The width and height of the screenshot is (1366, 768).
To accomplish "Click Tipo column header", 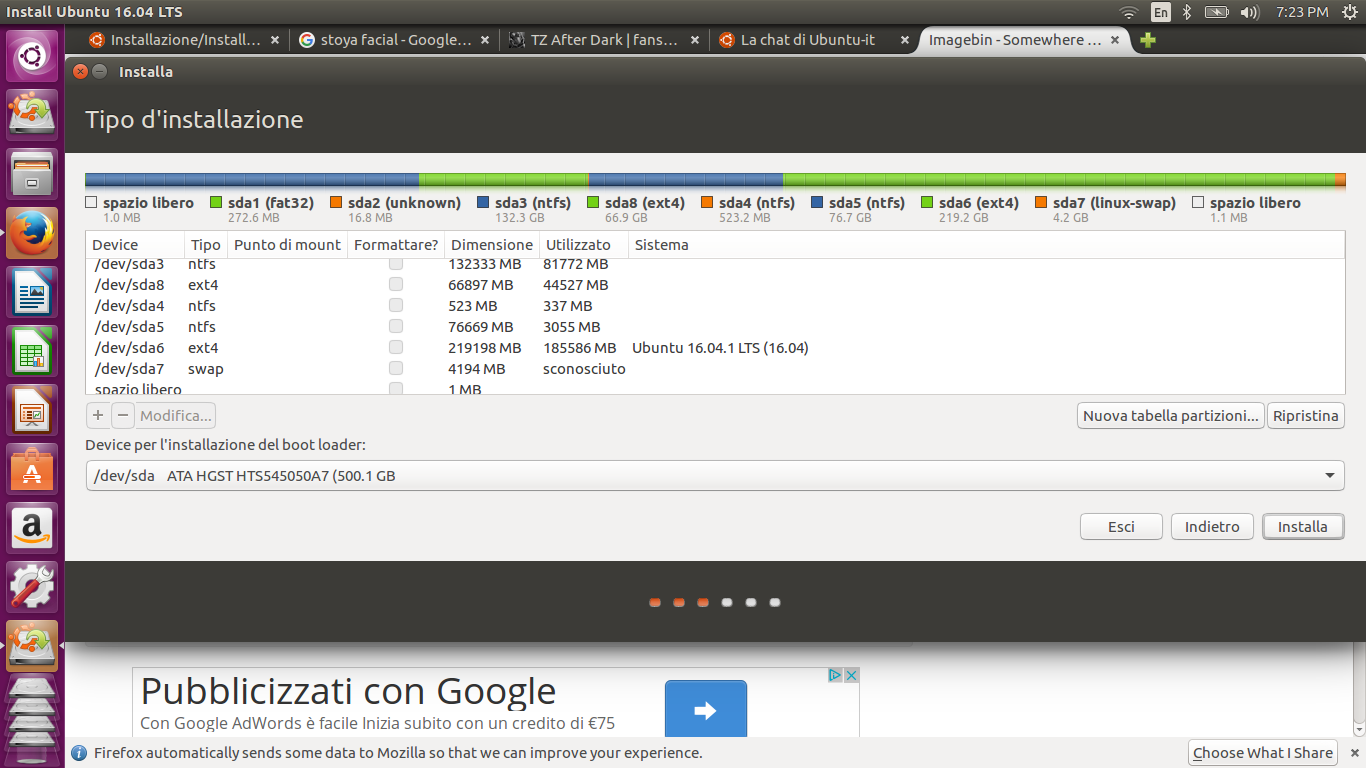I will tap(206, 245).
